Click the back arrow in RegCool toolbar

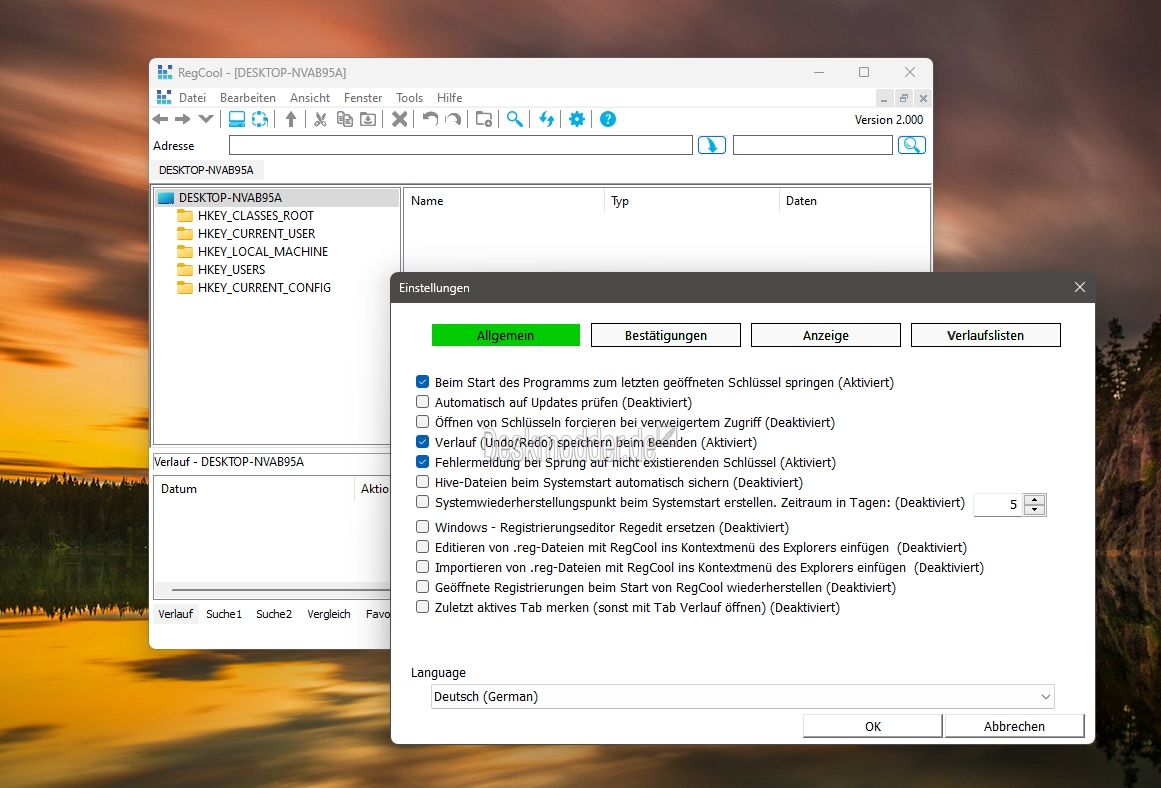click(160, 119)
